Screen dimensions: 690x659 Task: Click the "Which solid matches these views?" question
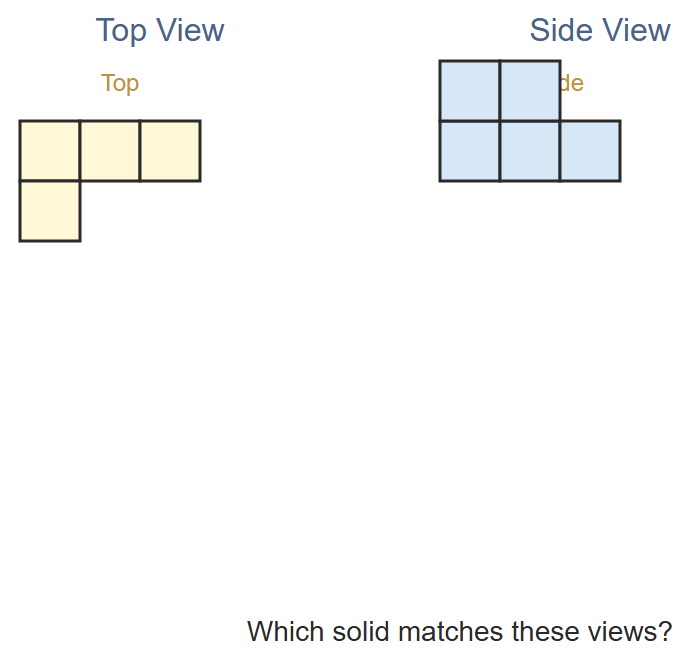[460, 632]
